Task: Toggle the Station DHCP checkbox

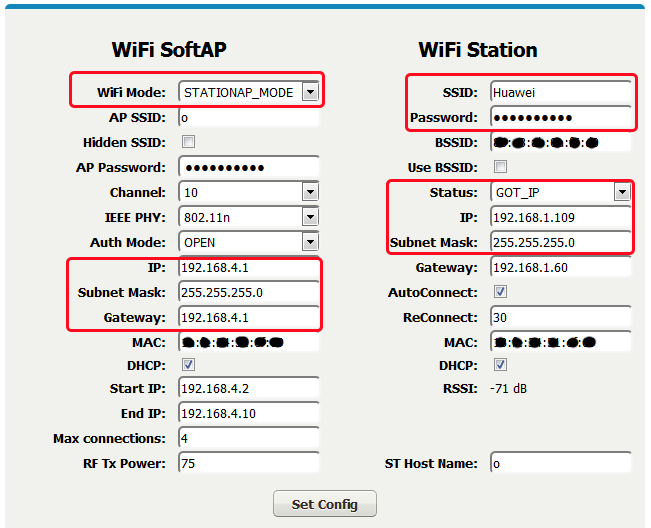Action: [x=500, y=365]
